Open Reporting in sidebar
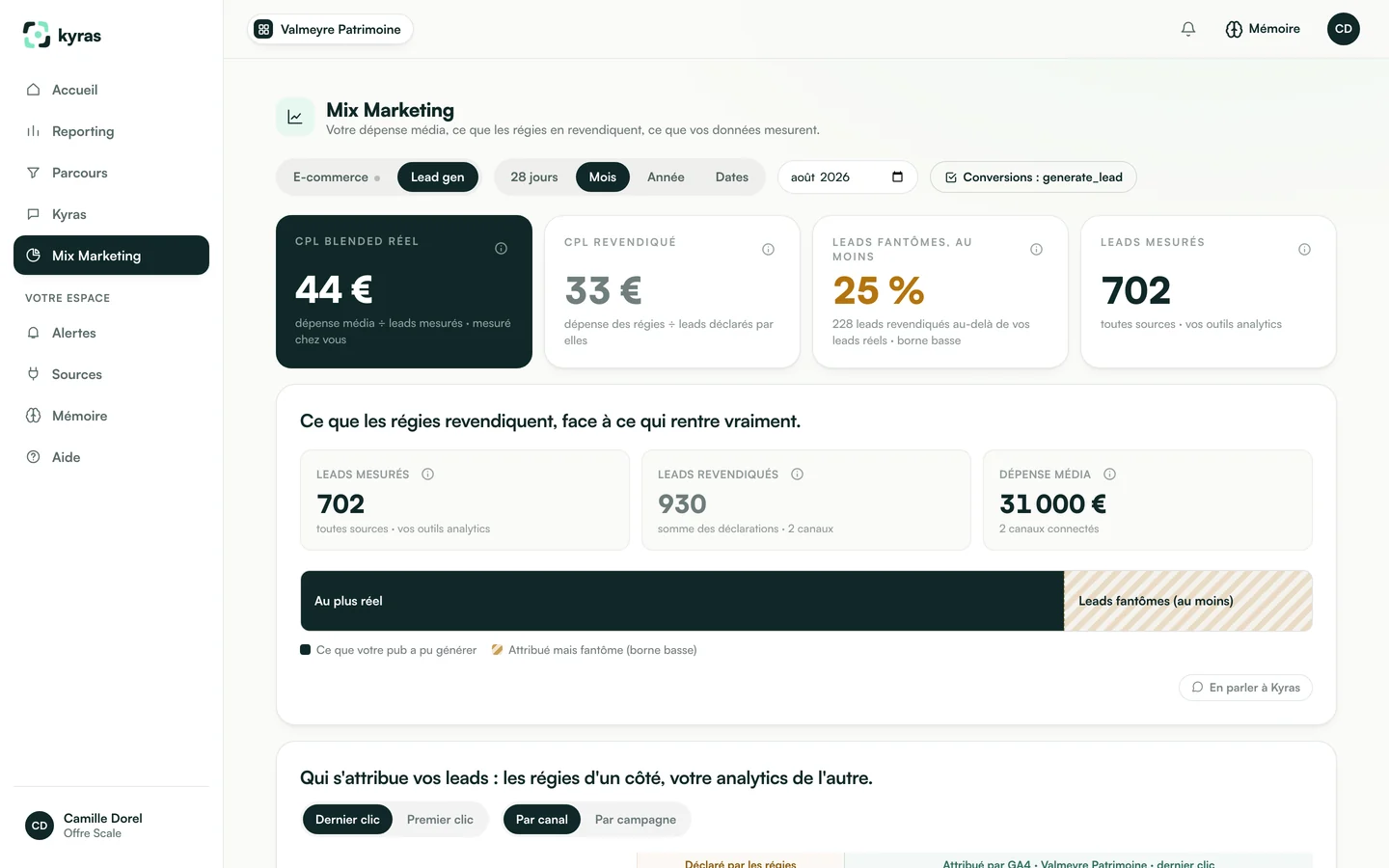The width and height of the screenshot is (1389, 868). tap(111, 131)
